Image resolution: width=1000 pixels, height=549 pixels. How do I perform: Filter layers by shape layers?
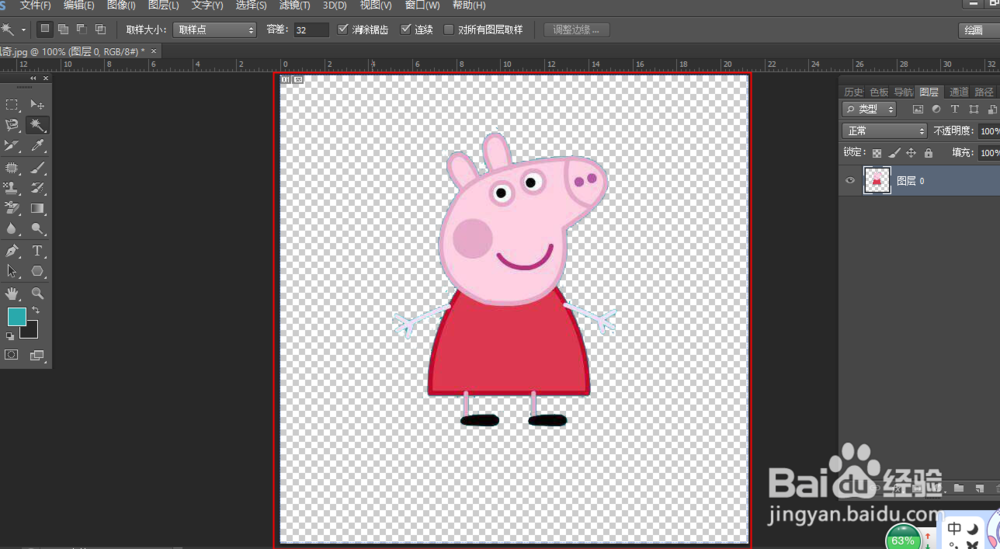click(973, 109)
